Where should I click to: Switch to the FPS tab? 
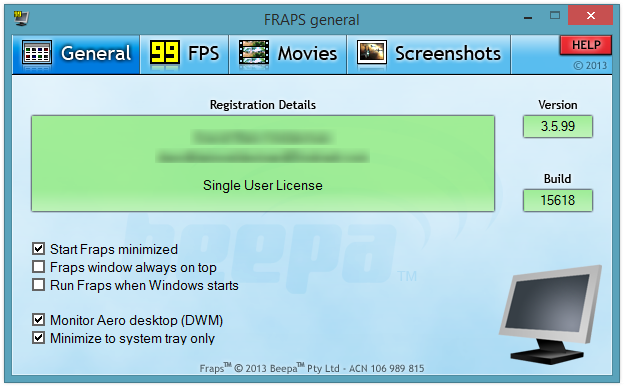185,54
